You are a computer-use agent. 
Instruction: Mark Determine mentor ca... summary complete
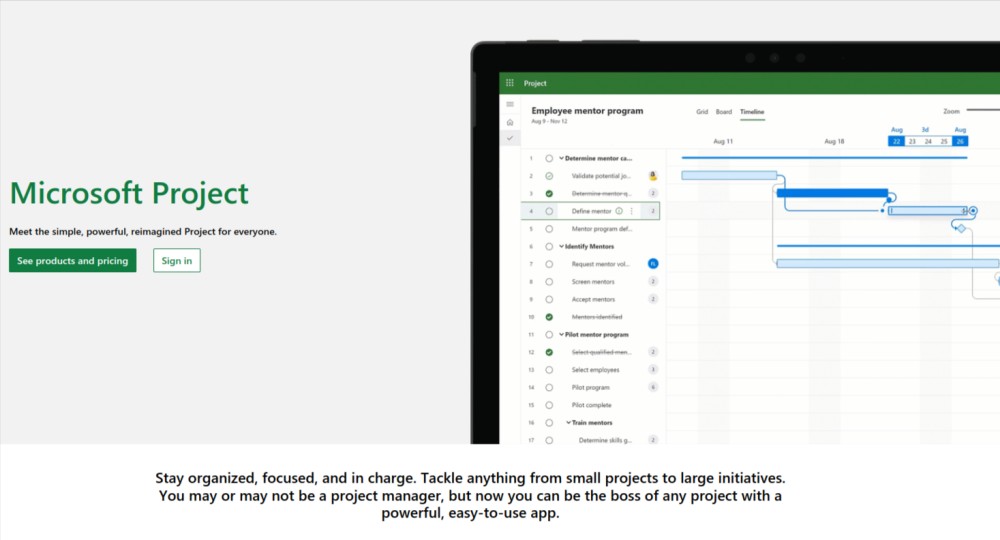tap(549, 158)
